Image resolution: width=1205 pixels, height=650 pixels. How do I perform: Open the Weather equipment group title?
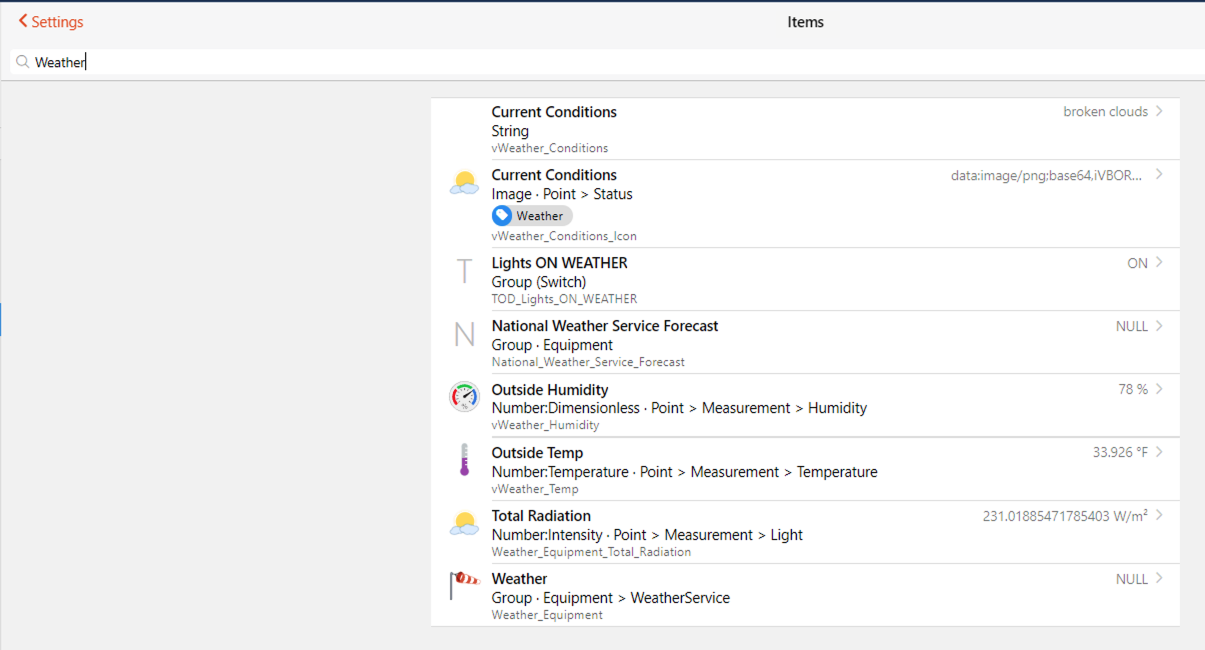[x=519, y=579]
